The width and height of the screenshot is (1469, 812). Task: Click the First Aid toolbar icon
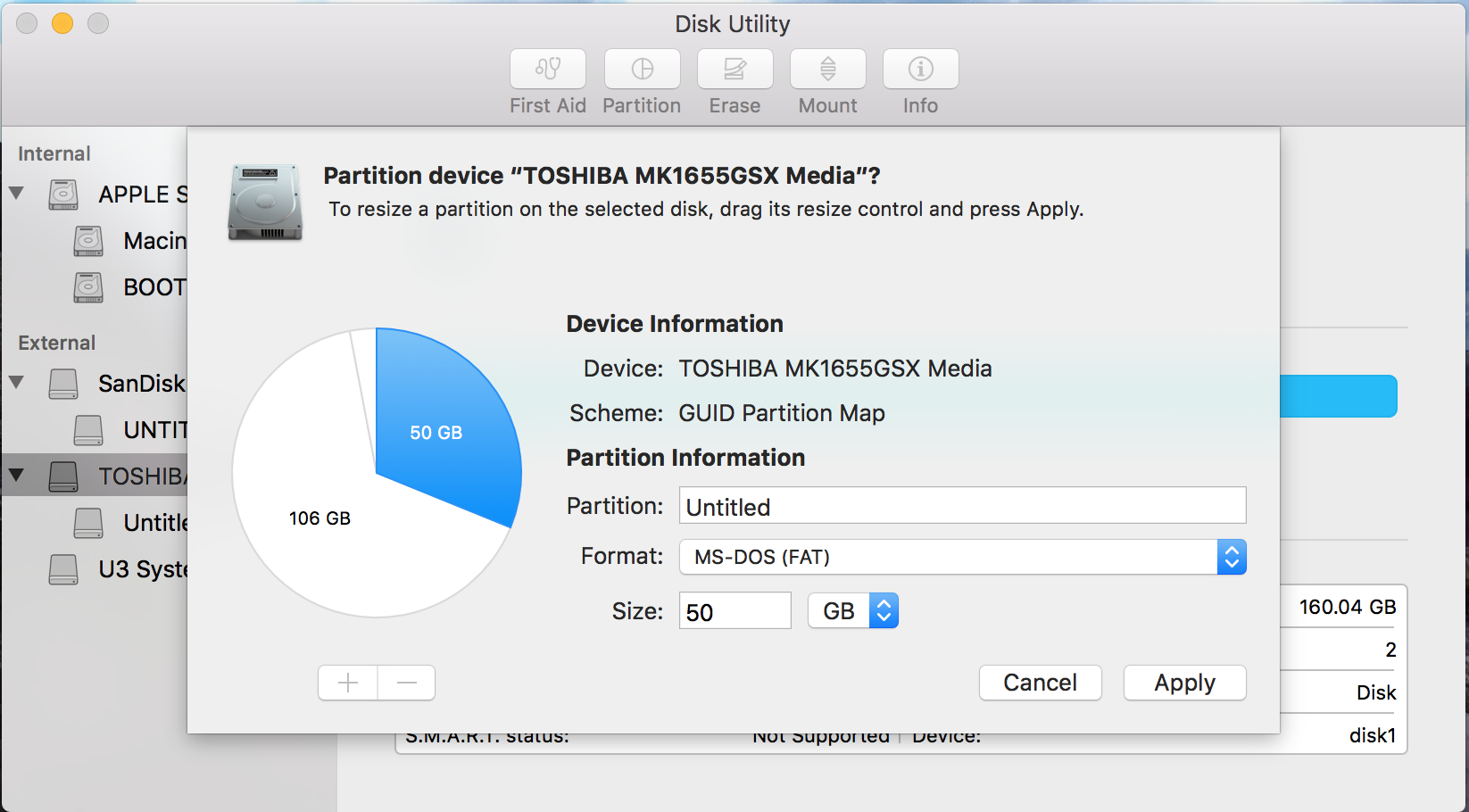click(x=548, y=69)
